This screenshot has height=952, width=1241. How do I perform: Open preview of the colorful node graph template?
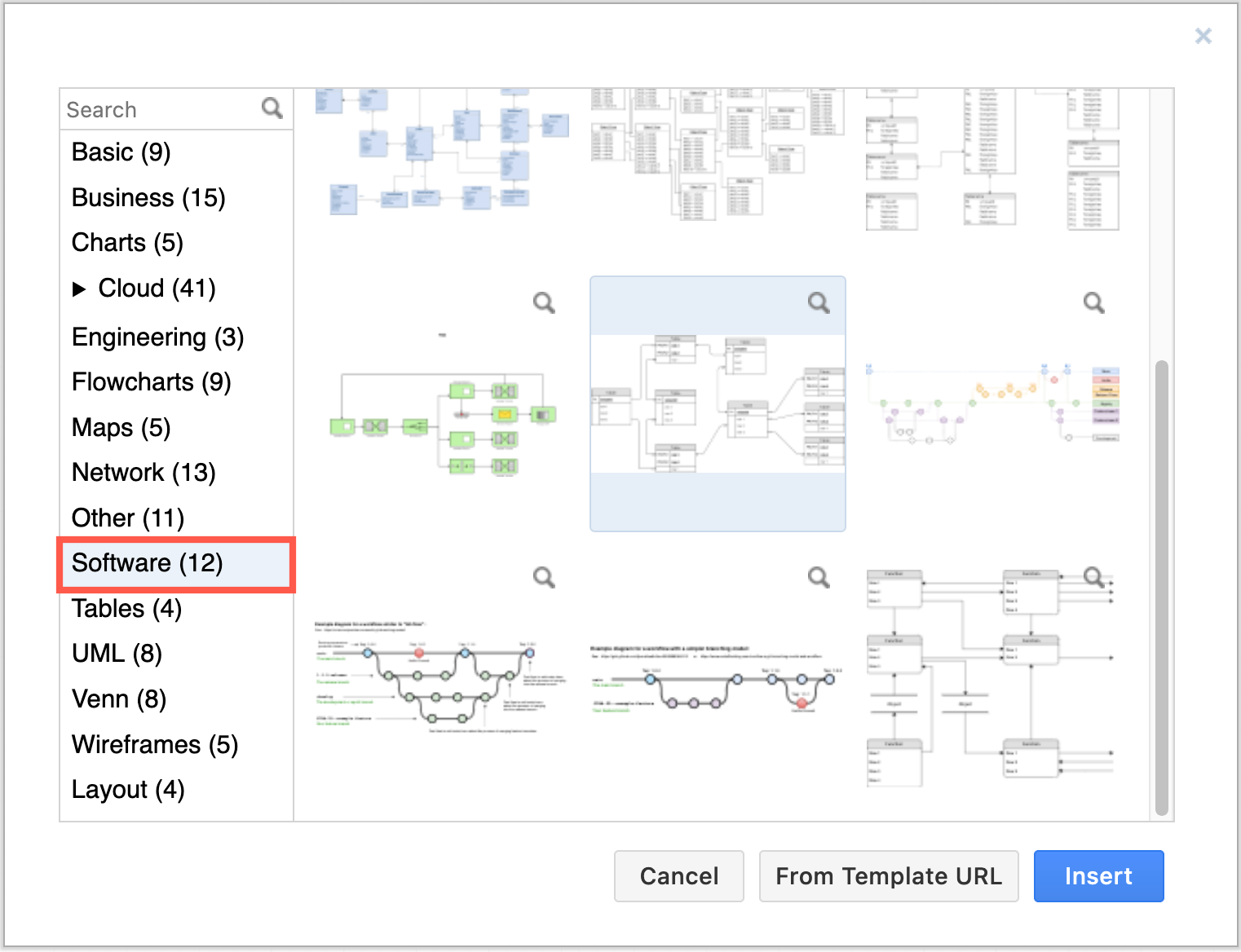pyautogui.click(x=1093, y=302)
